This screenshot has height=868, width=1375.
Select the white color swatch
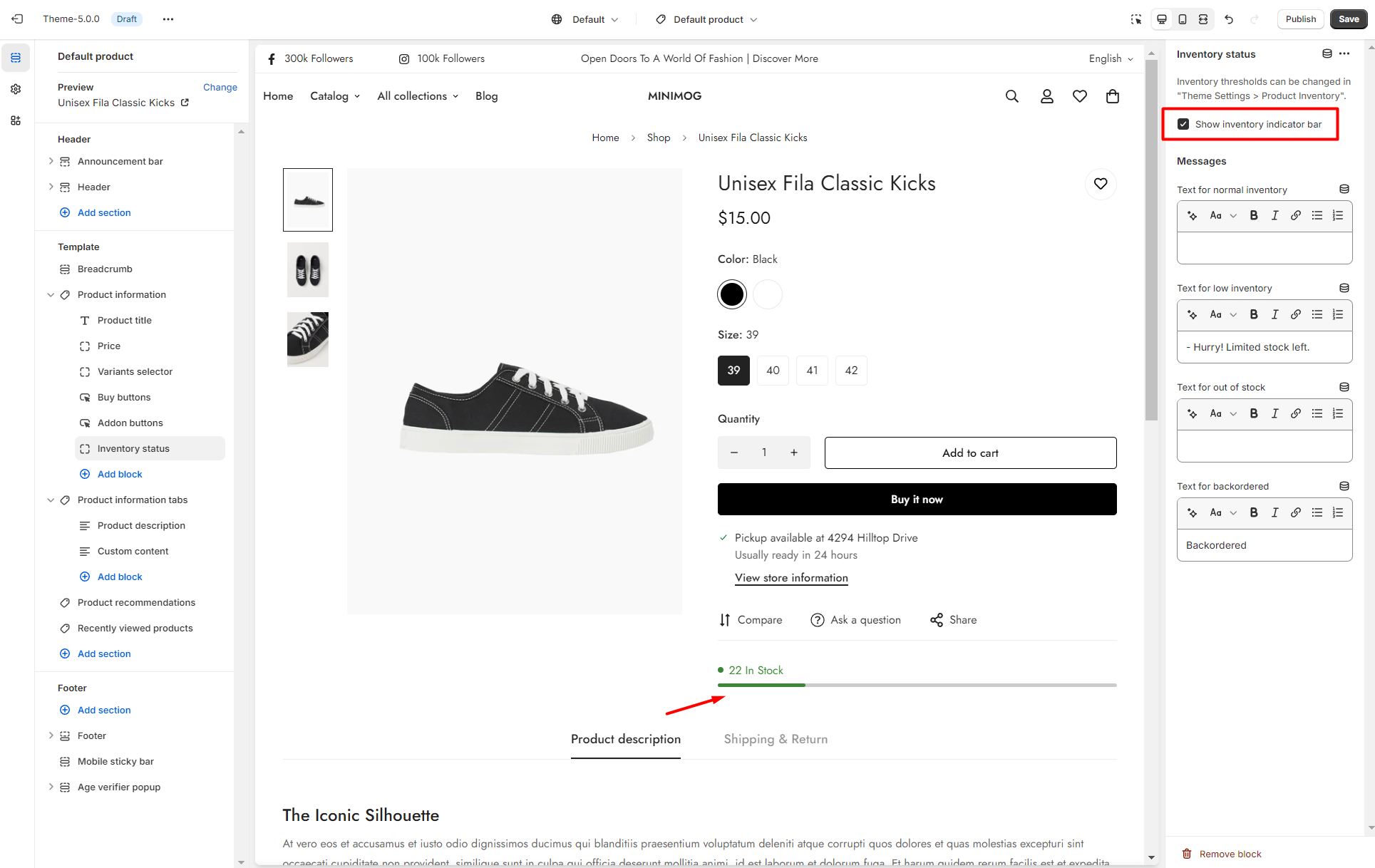click(768, 294)
